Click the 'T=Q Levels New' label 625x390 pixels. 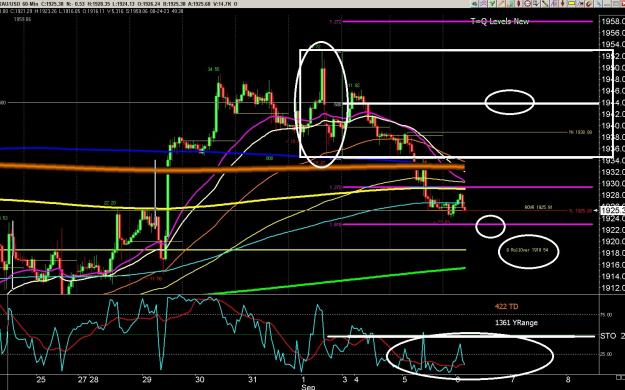click(x=500, y=21)
